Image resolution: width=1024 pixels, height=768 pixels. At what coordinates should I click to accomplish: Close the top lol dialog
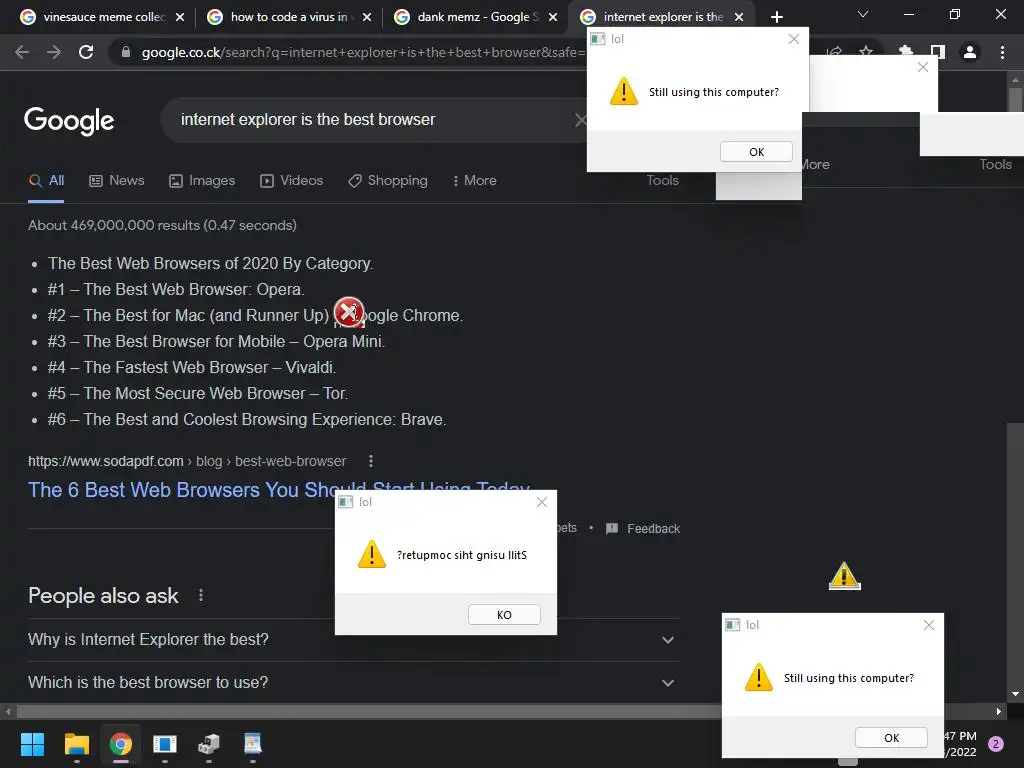click(x=793, y=39)
